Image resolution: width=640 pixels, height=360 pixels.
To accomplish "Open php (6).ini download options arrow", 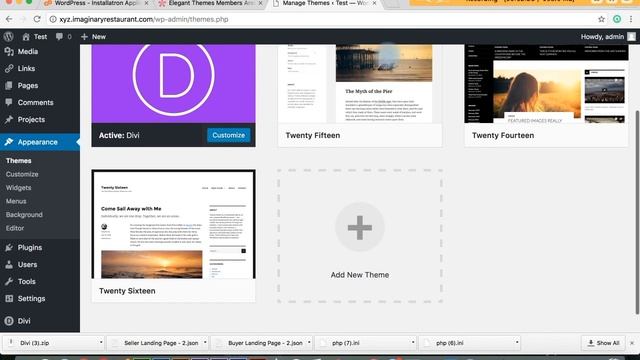I will tap(517, 342).
